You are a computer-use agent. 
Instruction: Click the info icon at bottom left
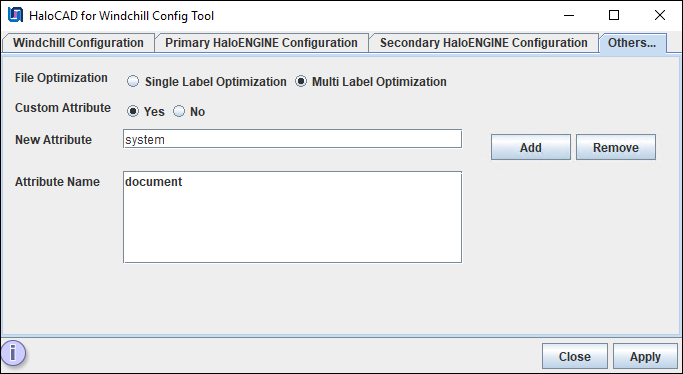coord(13,353)
